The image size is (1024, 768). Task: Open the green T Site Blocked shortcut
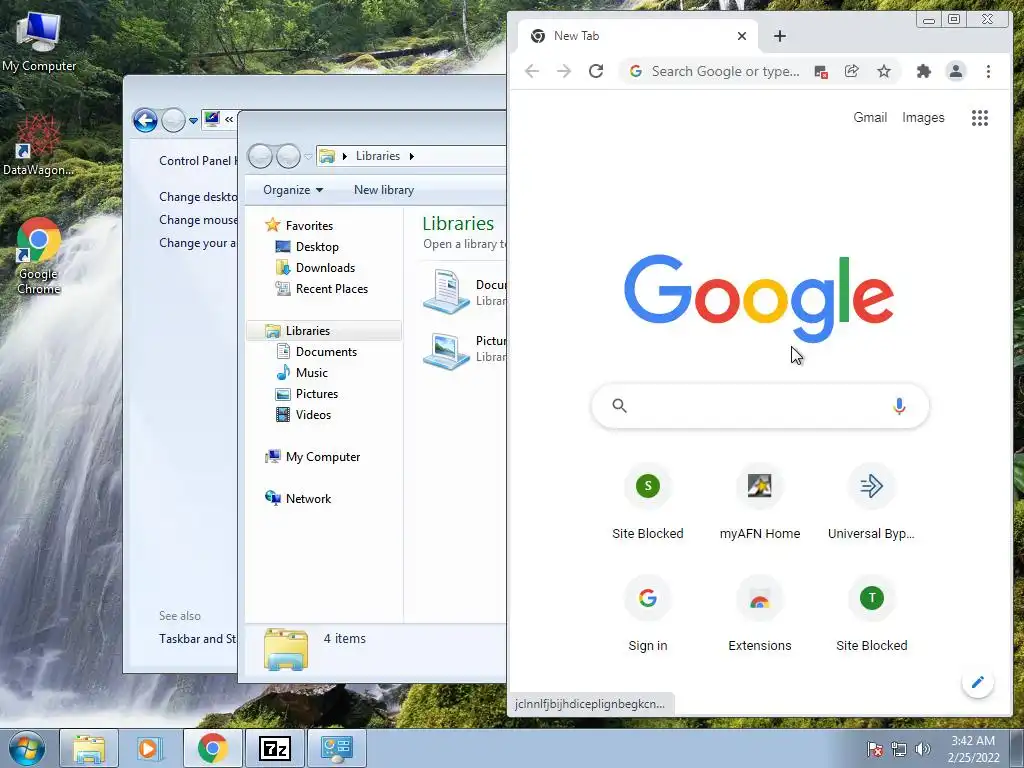pyautogui.click(x=871, y=614)
